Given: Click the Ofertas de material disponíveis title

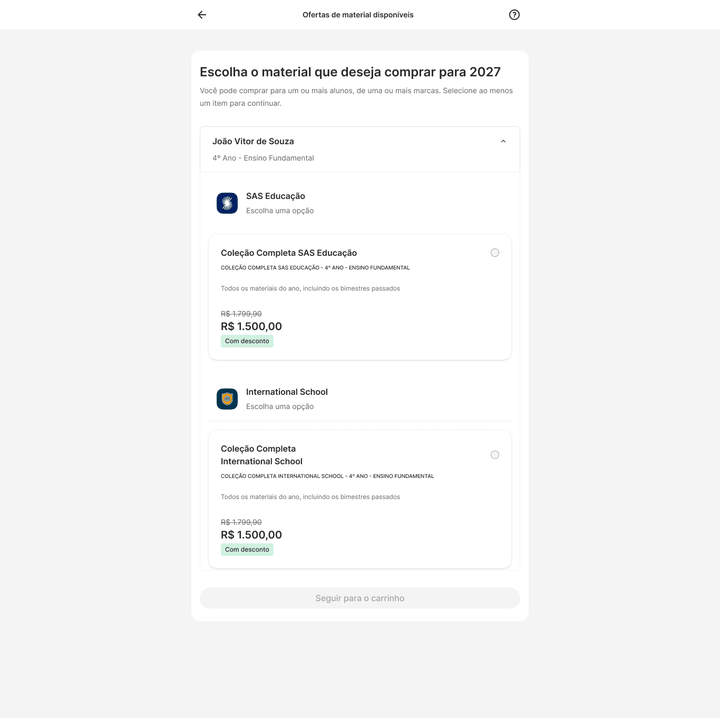Looking at the screenshot, I should (x=358, y=15).
